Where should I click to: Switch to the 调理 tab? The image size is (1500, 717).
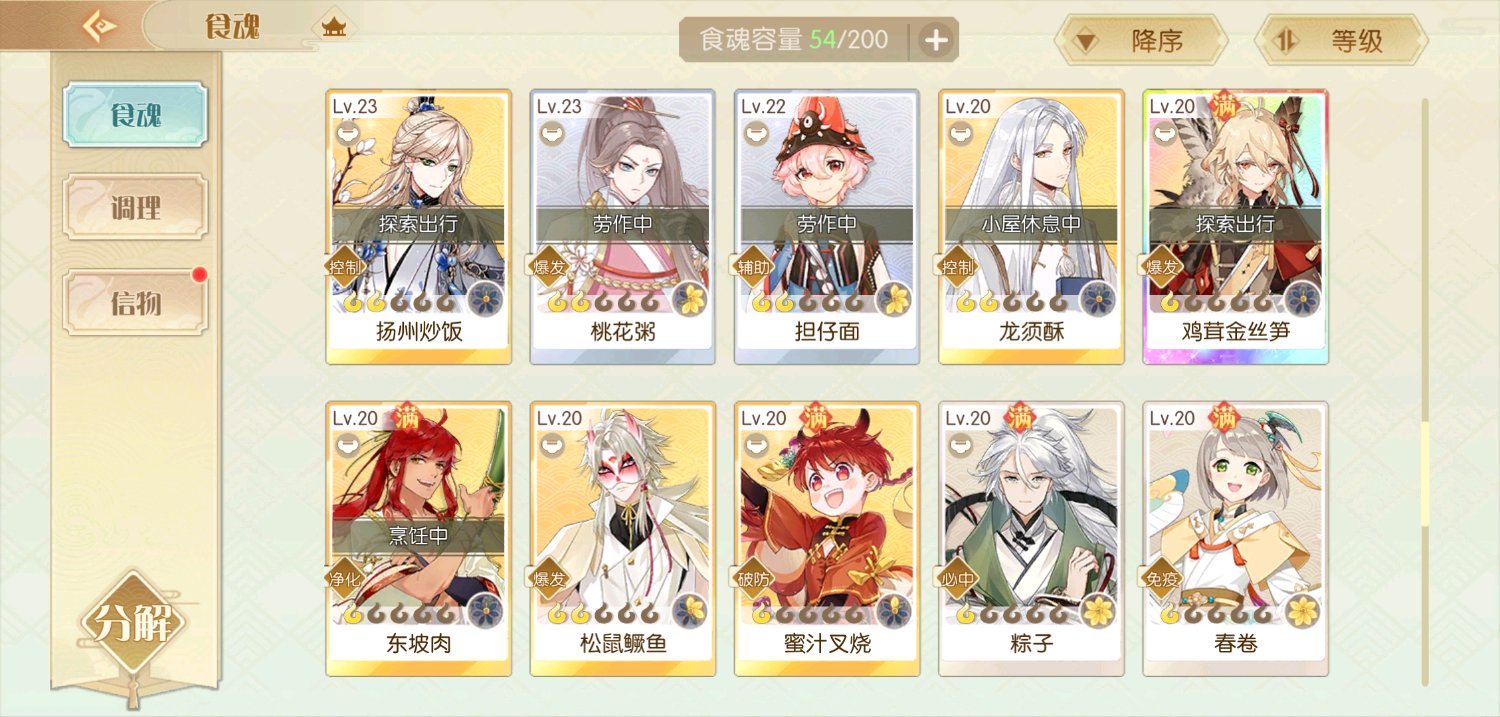tap(135, 207)
